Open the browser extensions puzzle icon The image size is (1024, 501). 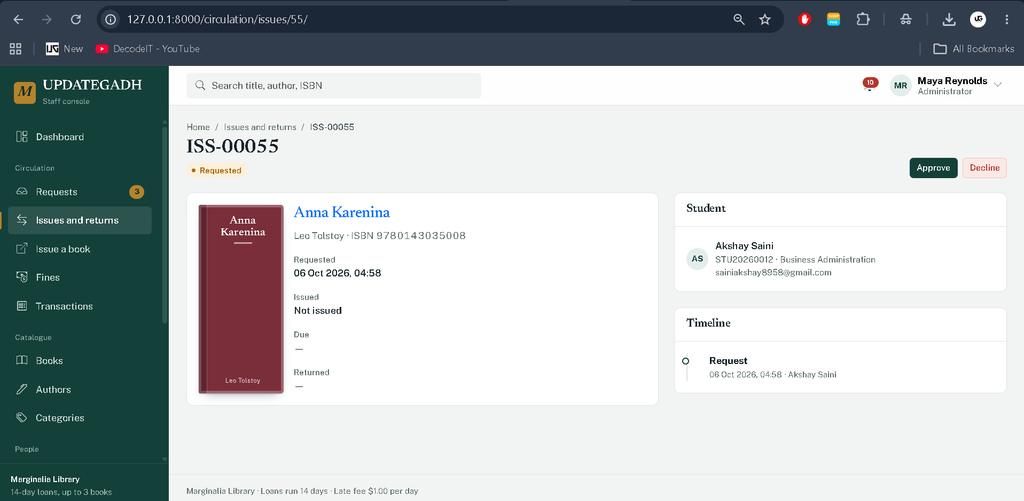pyautogui.click(x=863, y=20)
